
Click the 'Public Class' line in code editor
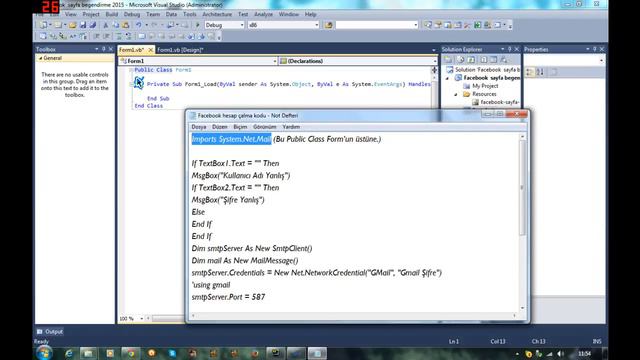tap(163, 70)
